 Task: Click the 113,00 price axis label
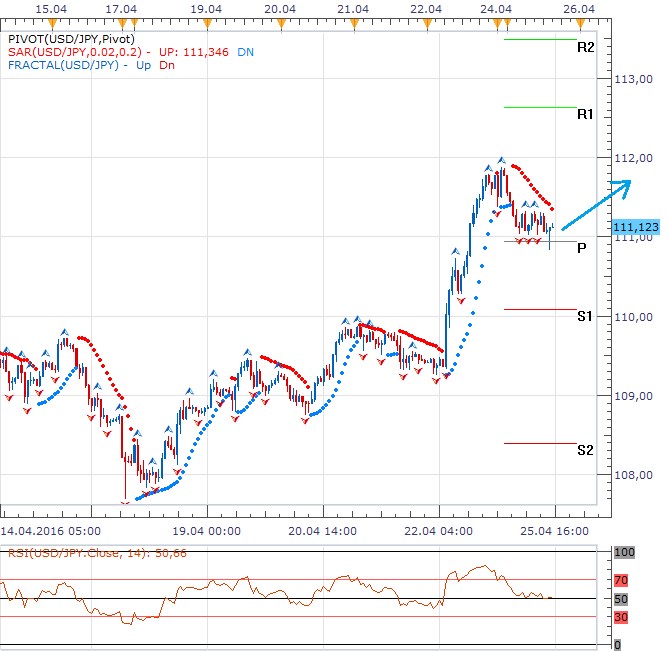[x=633, y=79]
